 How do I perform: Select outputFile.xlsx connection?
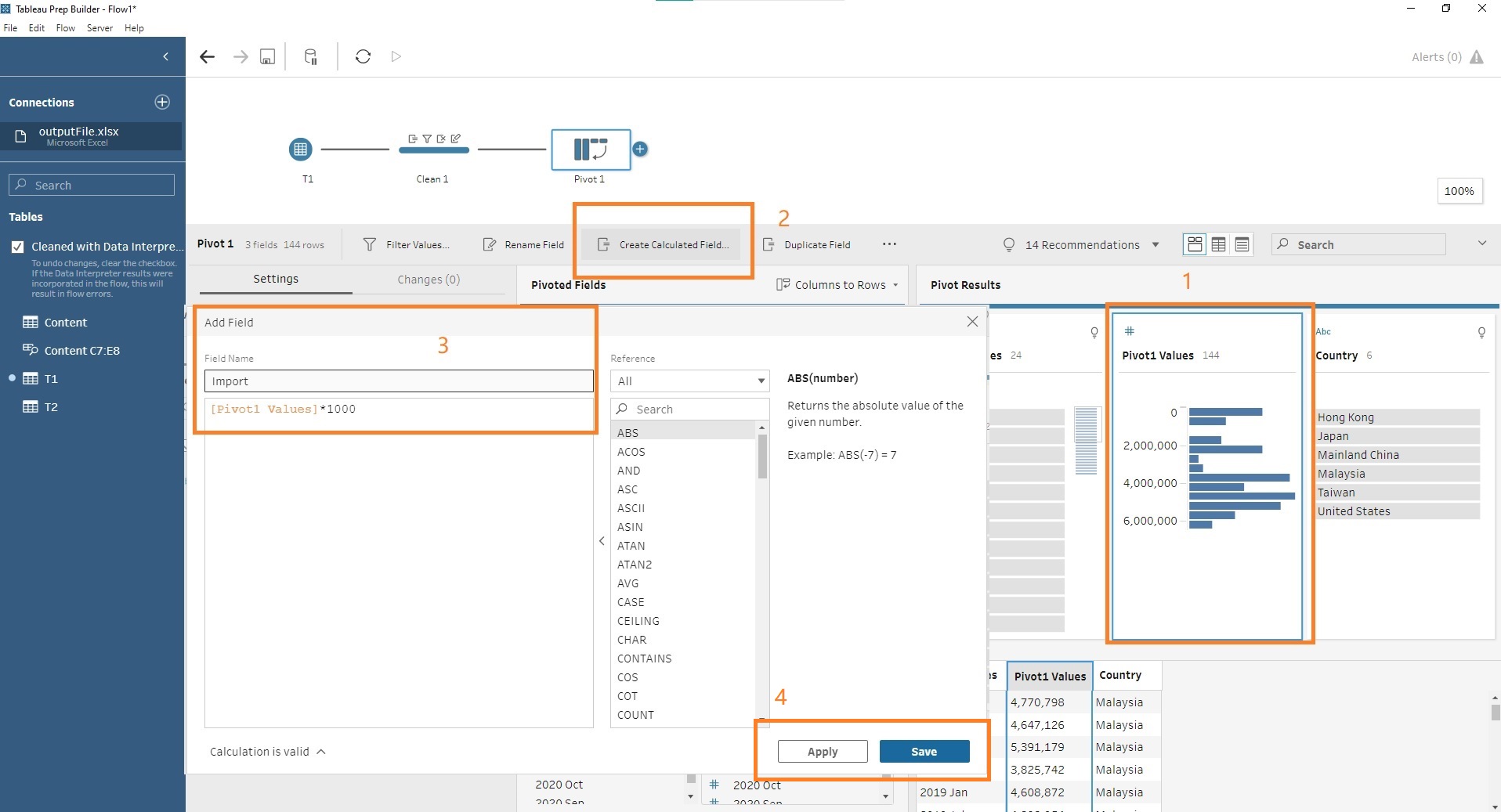(92, 136)
